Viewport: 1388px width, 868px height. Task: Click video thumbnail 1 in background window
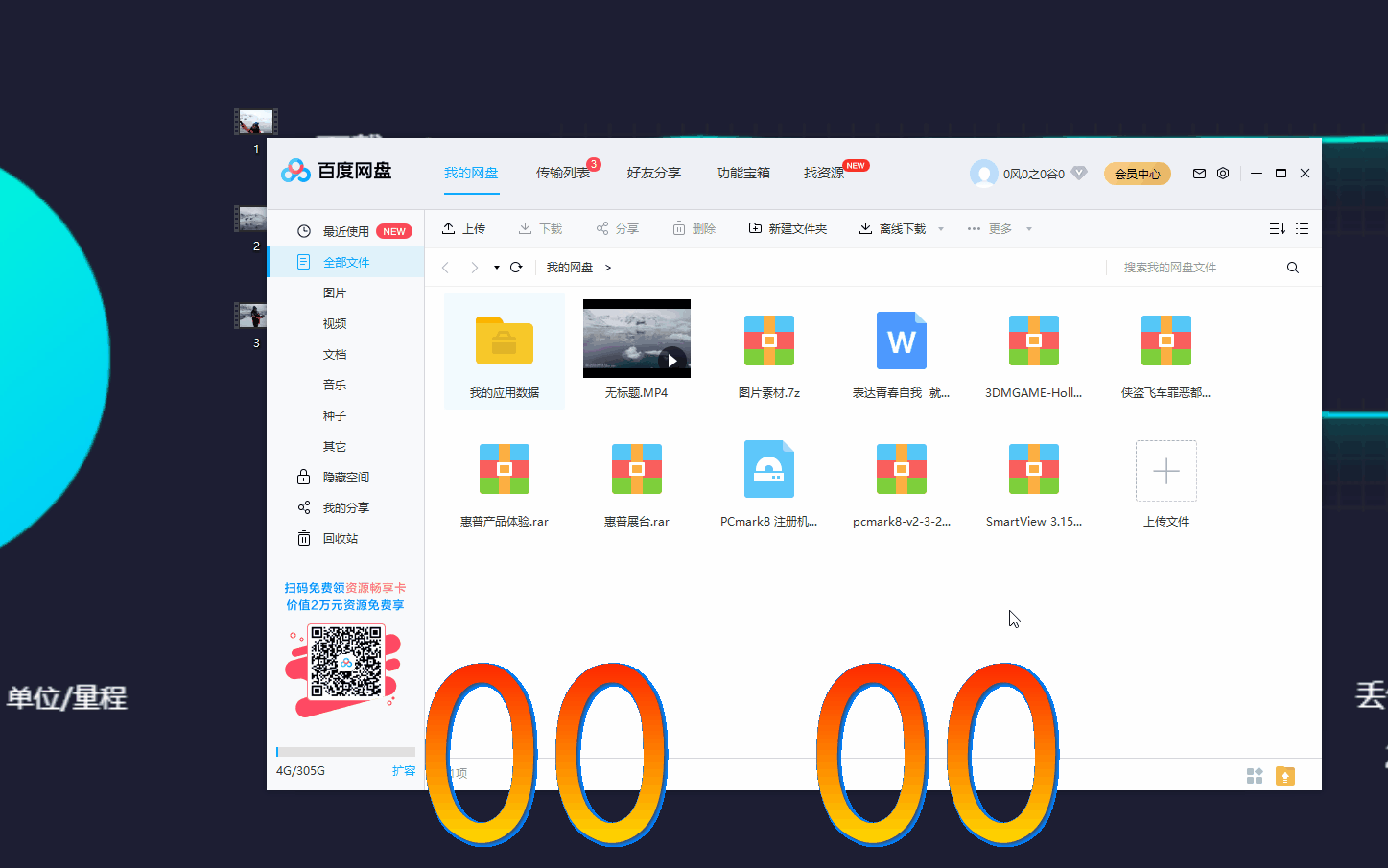click(x=255, y=122)
